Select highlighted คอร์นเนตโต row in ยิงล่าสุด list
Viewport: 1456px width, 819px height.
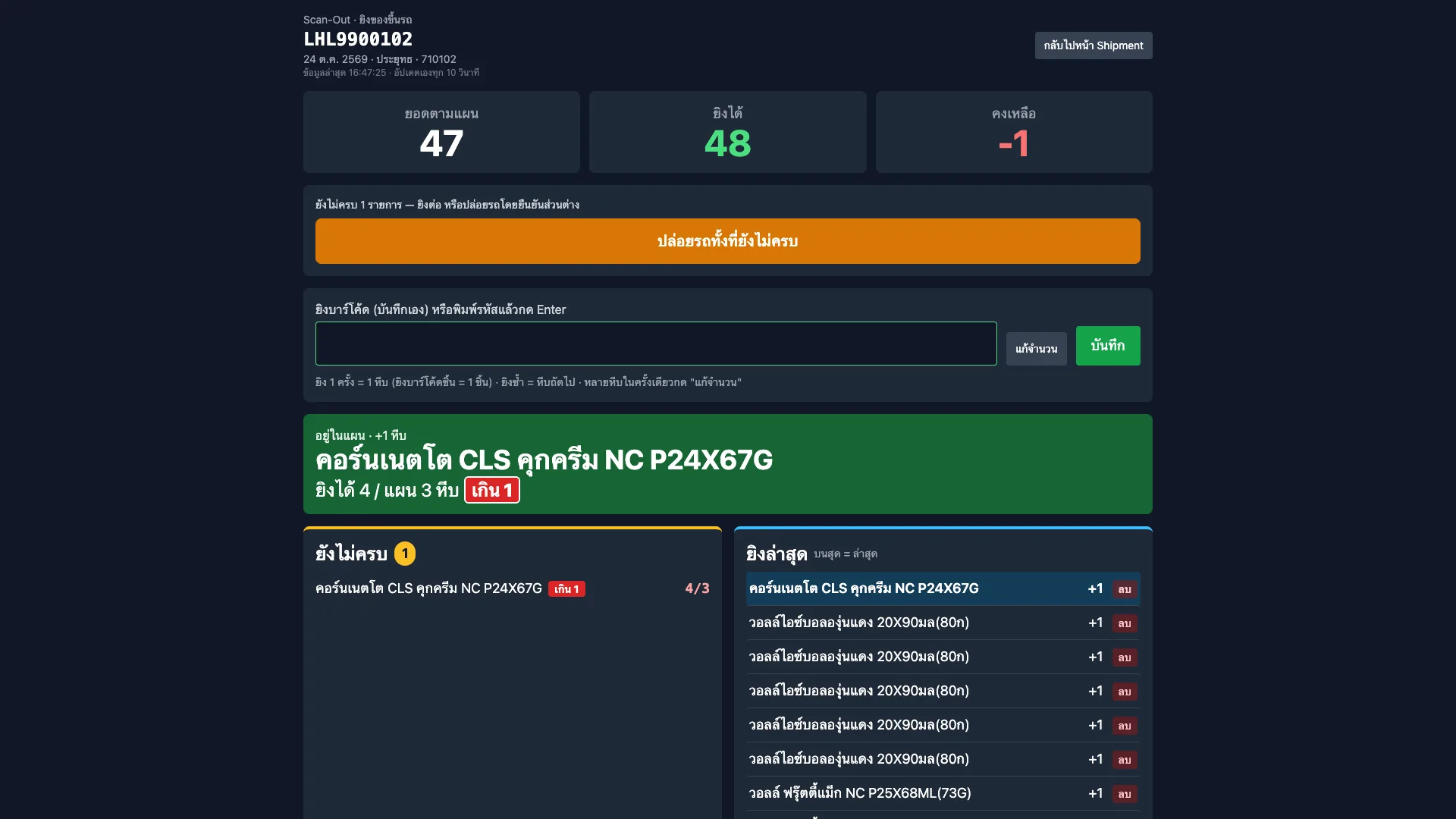(x=943, y=588)
